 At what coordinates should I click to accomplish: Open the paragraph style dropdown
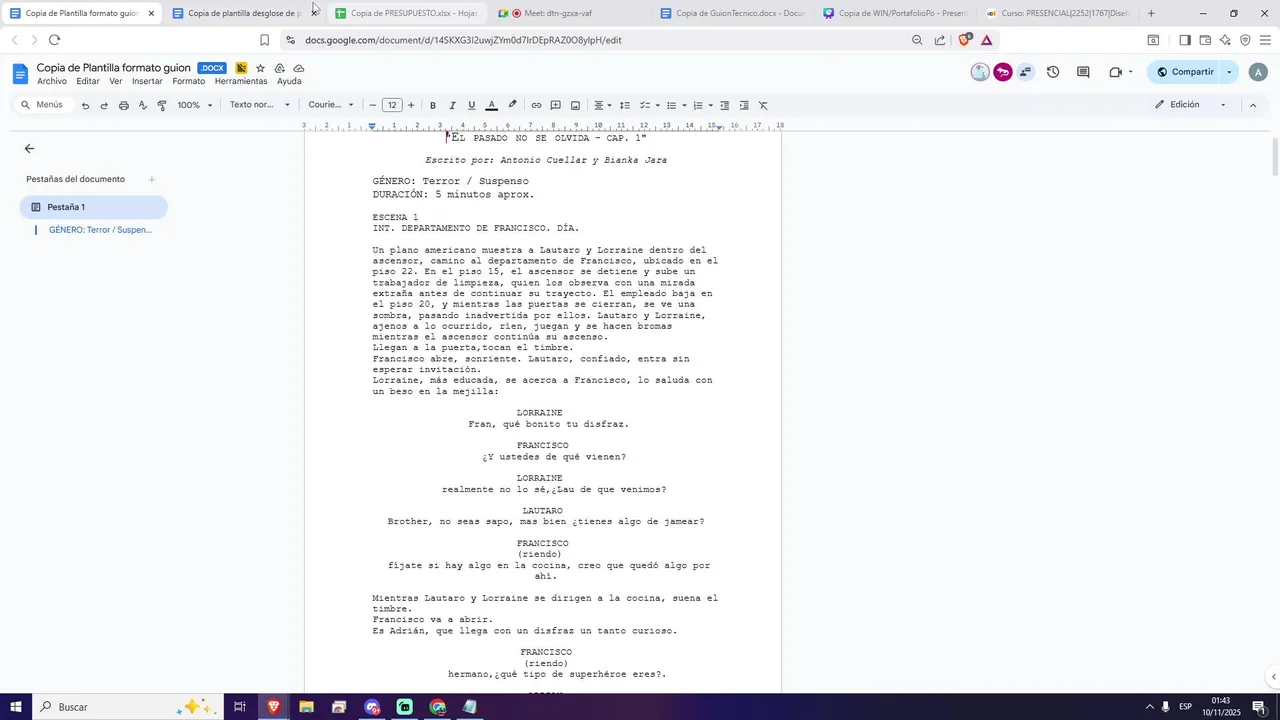(x=260, y=105)
